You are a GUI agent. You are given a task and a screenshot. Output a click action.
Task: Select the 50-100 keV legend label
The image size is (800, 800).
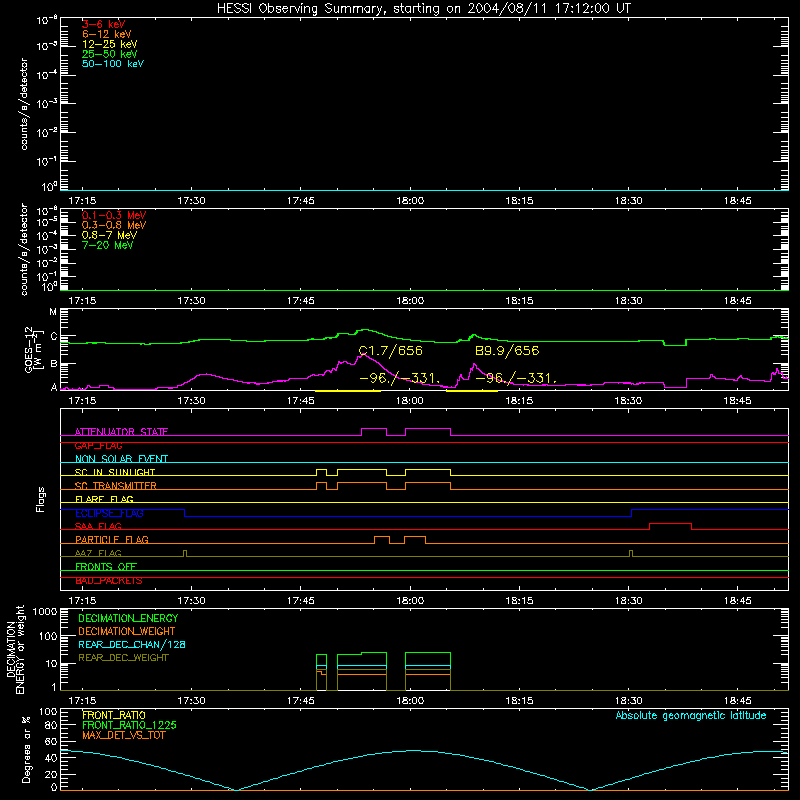click(x=113, y=64)
